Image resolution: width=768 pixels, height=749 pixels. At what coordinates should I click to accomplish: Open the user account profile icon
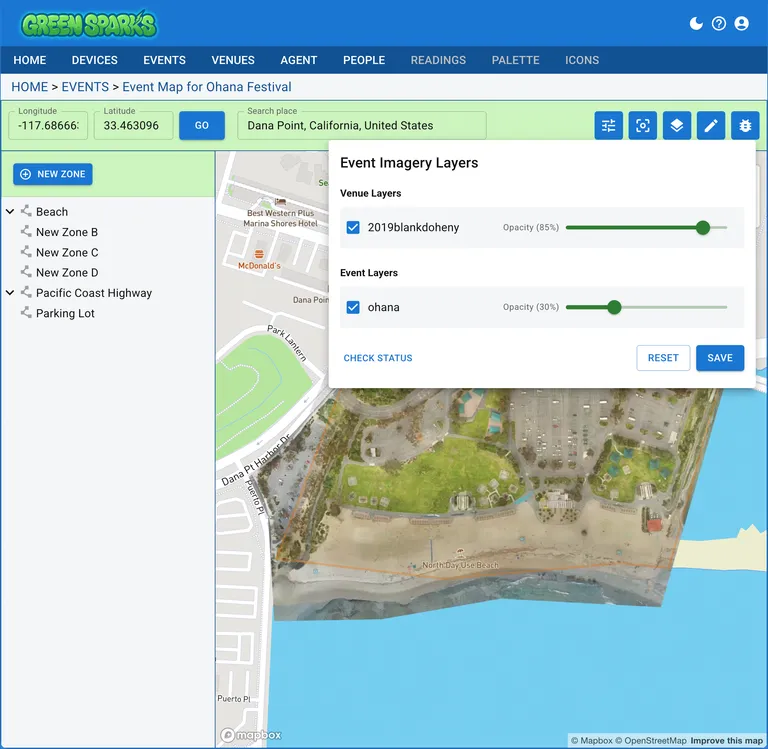741,24
